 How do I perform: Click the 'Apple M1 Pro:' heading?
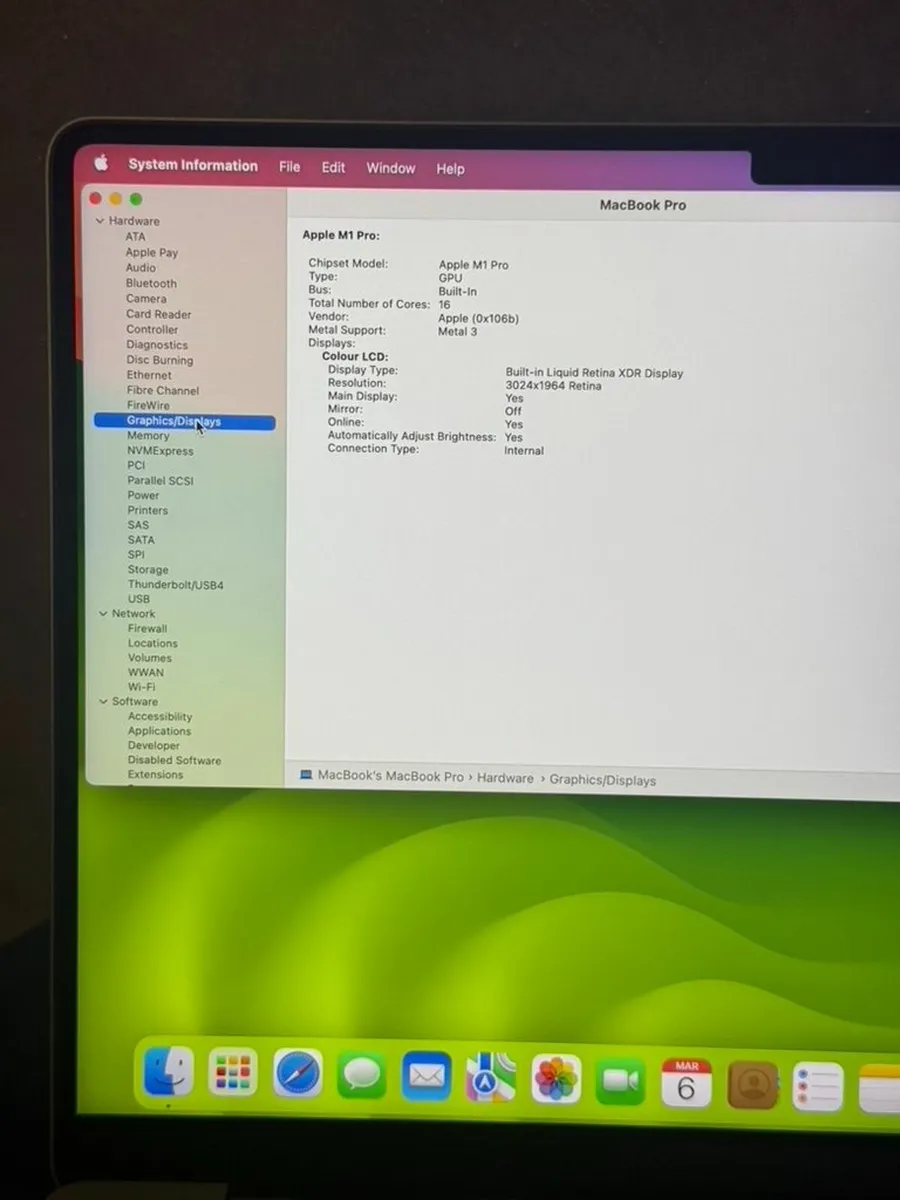[x=341, y=236]
